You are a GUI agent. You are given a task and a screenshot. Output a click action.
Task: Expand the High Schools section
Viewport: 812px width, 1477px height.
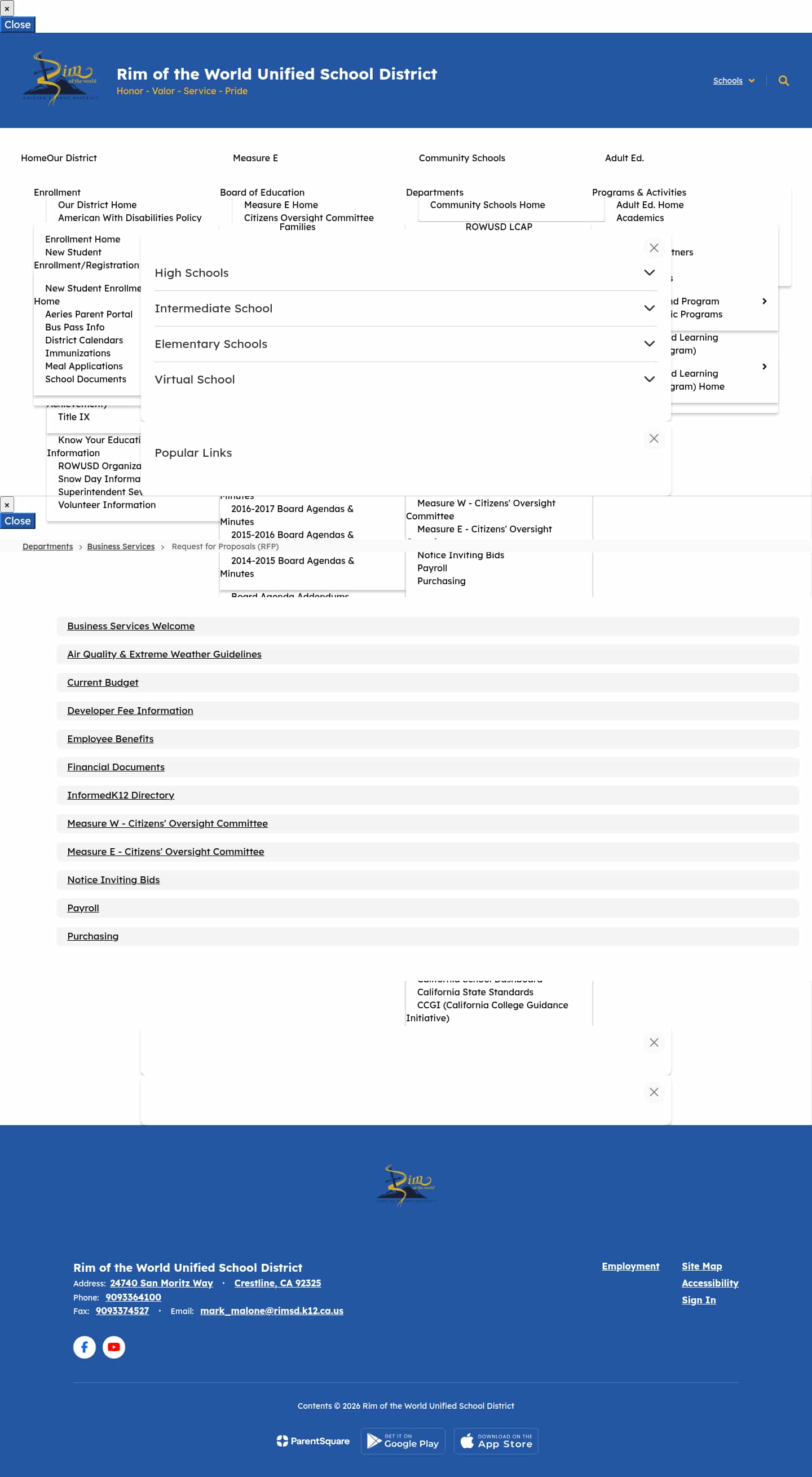pos(406,273)
